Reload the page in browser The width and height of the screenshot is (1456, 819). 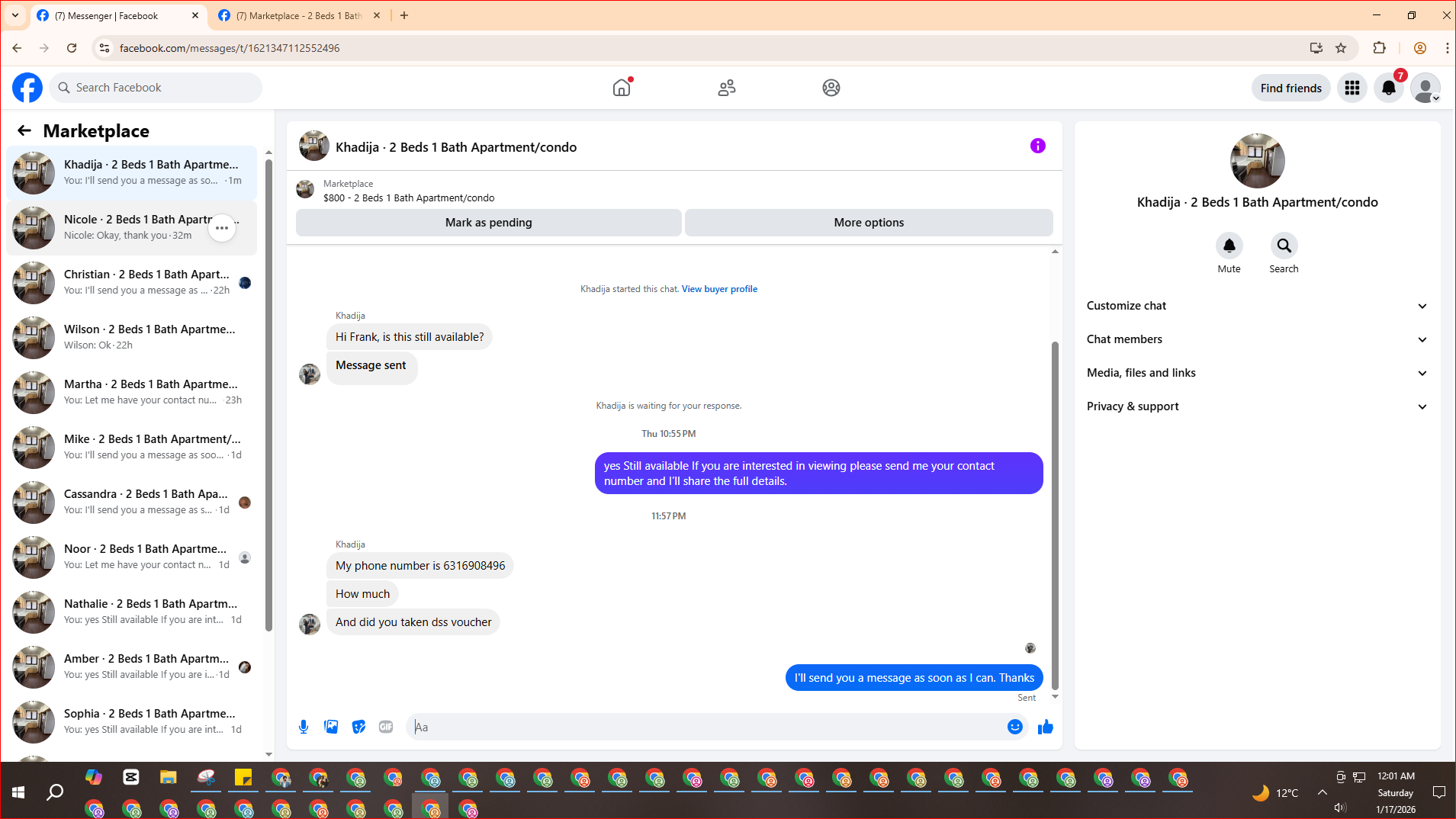(72, 48)
